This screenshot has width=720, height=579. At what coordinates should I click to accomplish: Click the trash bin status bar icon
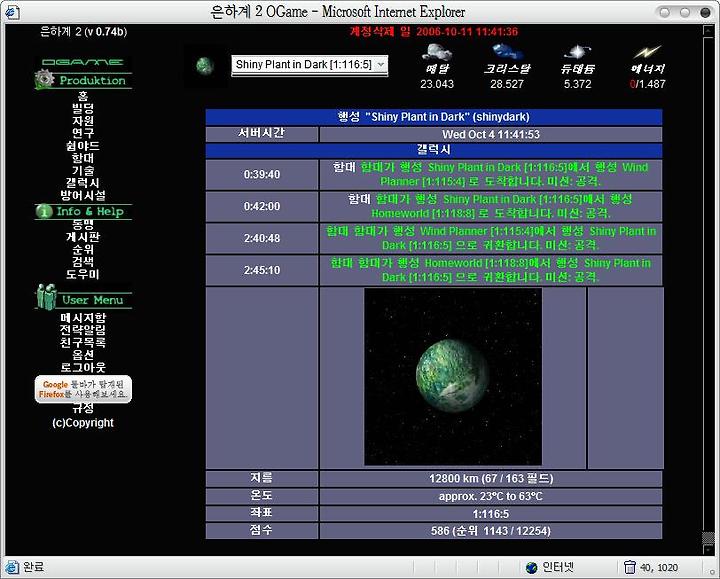630,568
